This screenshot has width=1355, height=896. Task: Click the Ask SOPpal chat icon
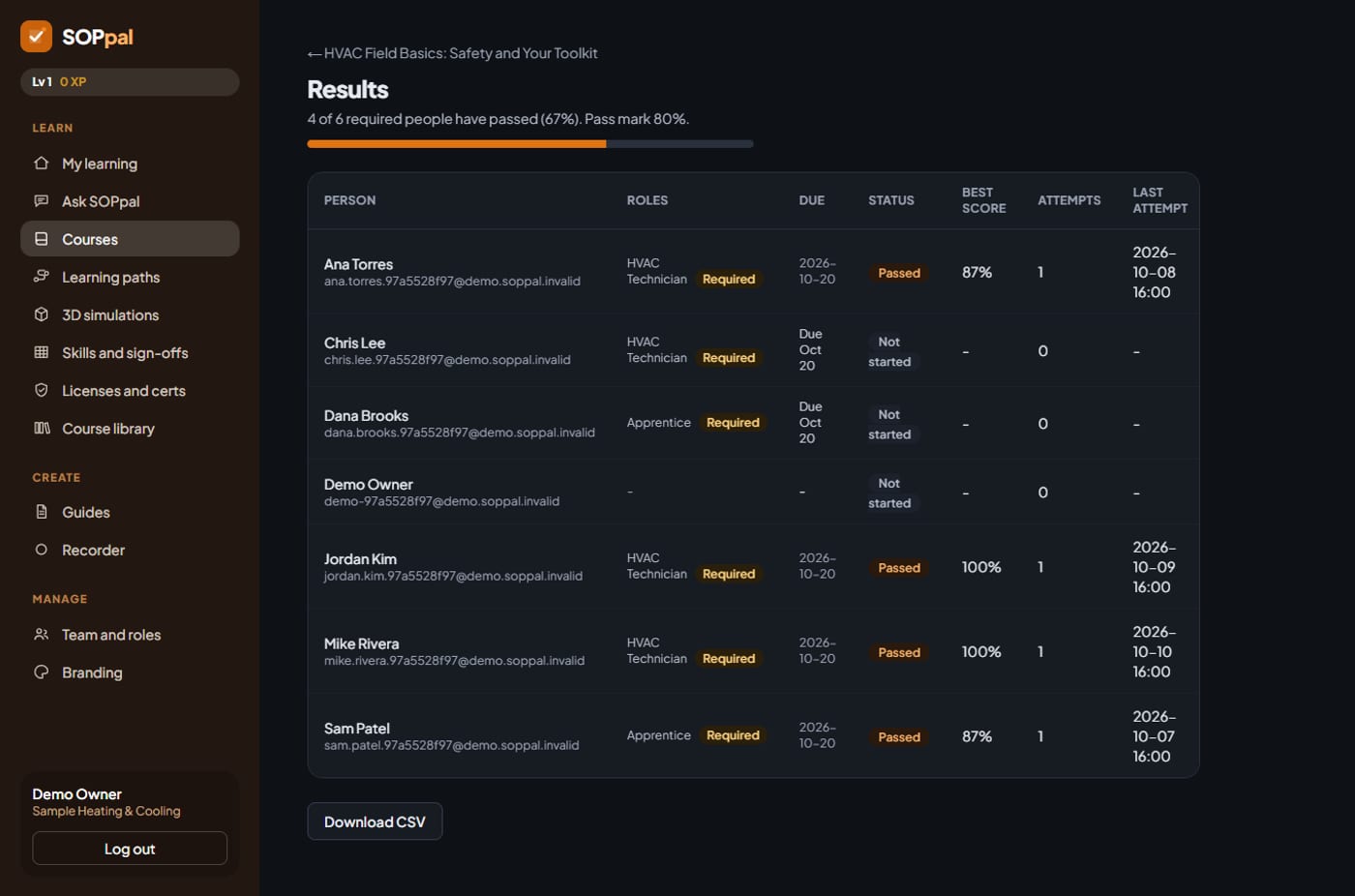pyautogui.click(x=42, y=201)
